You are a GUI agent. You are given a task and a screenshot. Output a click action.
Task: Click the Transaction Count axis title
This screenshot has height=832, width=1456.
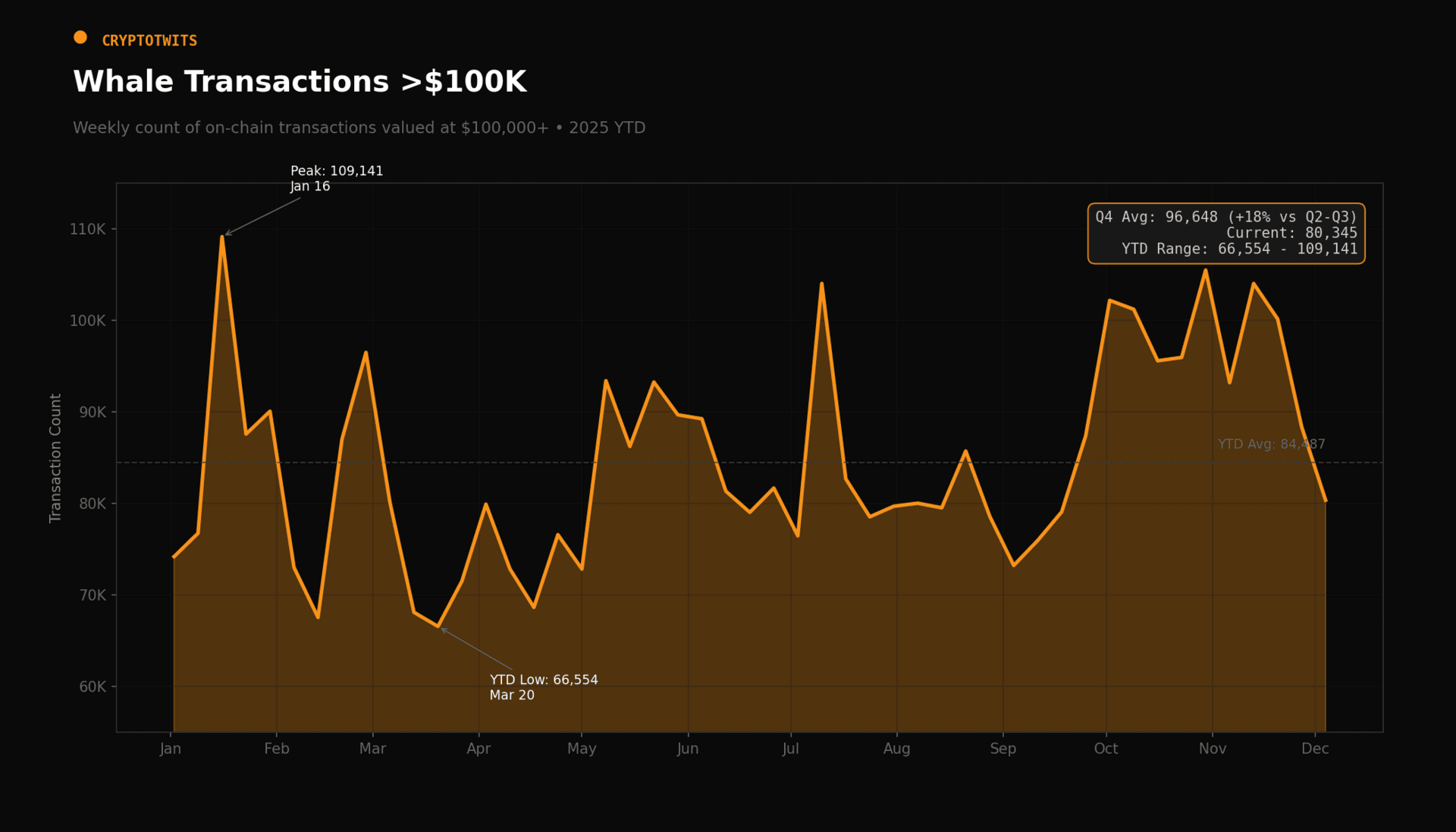click(55, 458)
